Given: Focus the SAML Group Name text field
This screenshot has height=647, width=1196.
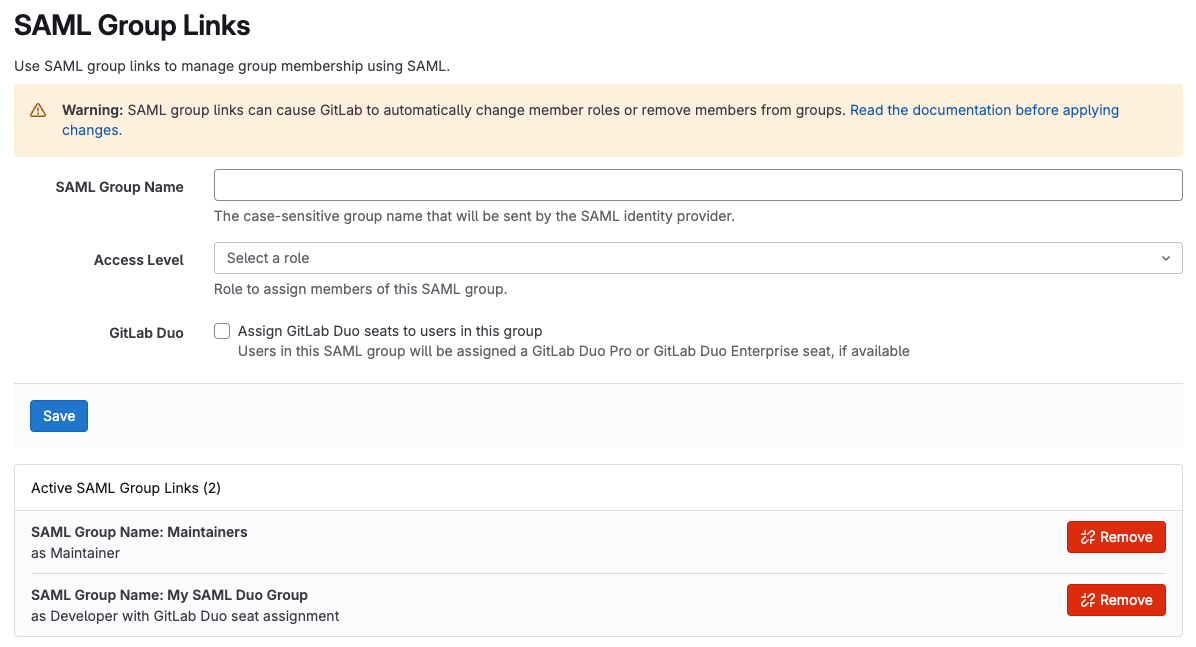Looking at the screenshot, I should click(x=697, y=185).
